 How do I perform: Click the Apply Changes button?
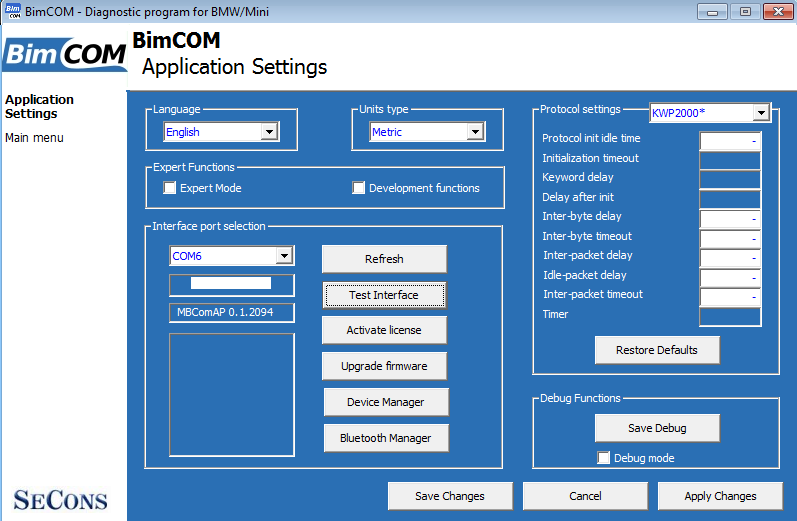coord(720,496)
